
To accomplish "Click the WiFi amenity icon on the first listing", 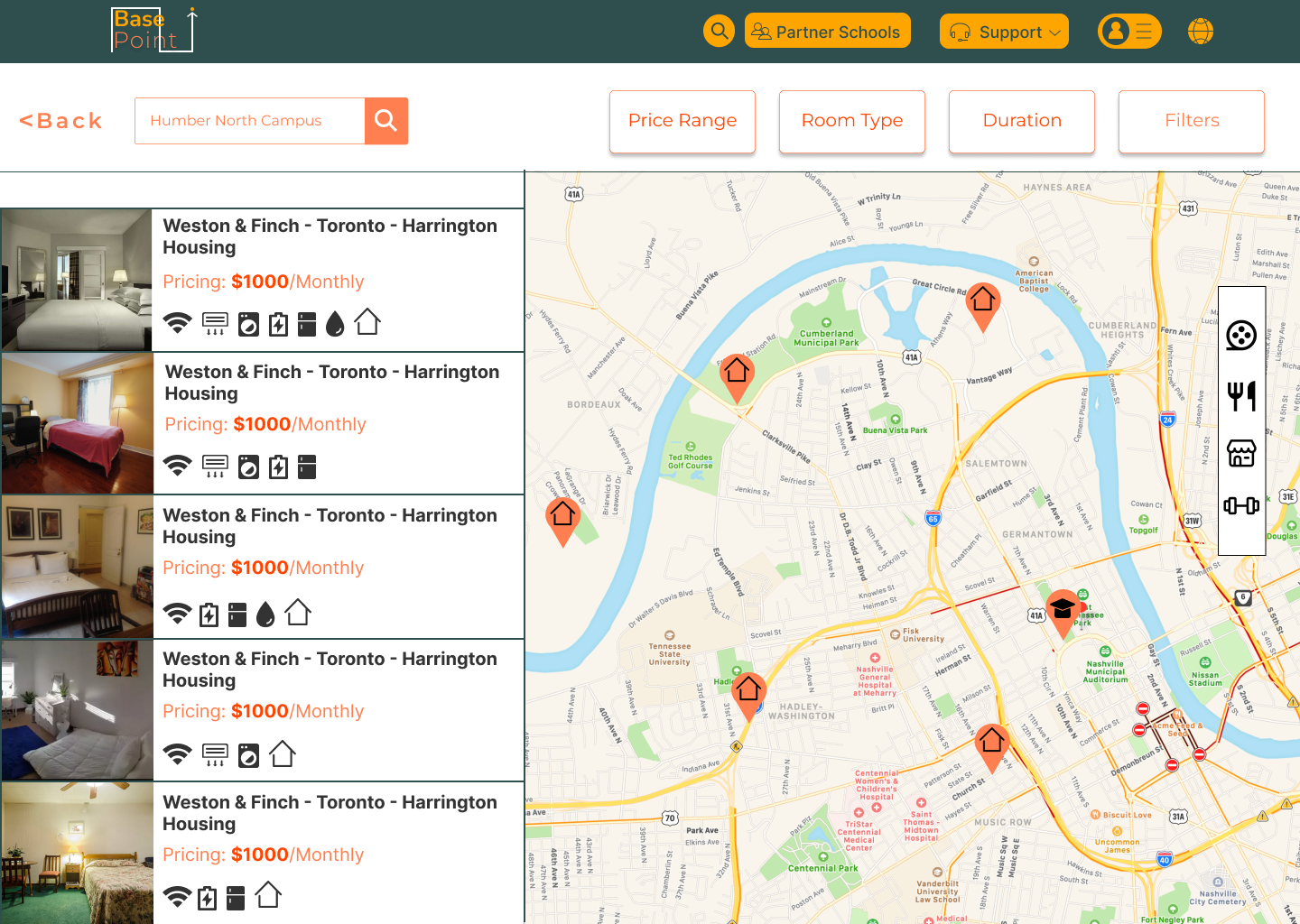I will click(177, 323).
